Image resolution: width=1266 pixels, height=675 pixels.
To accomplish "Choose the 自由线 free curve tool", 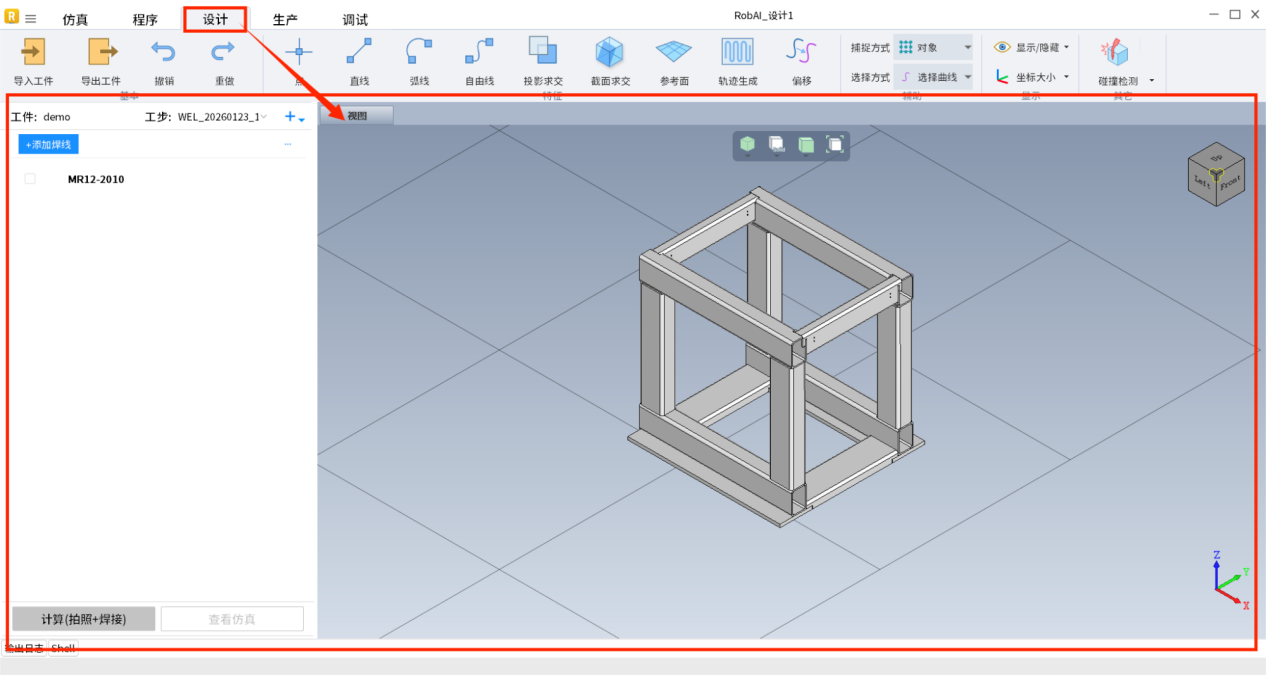I will 479,52.
